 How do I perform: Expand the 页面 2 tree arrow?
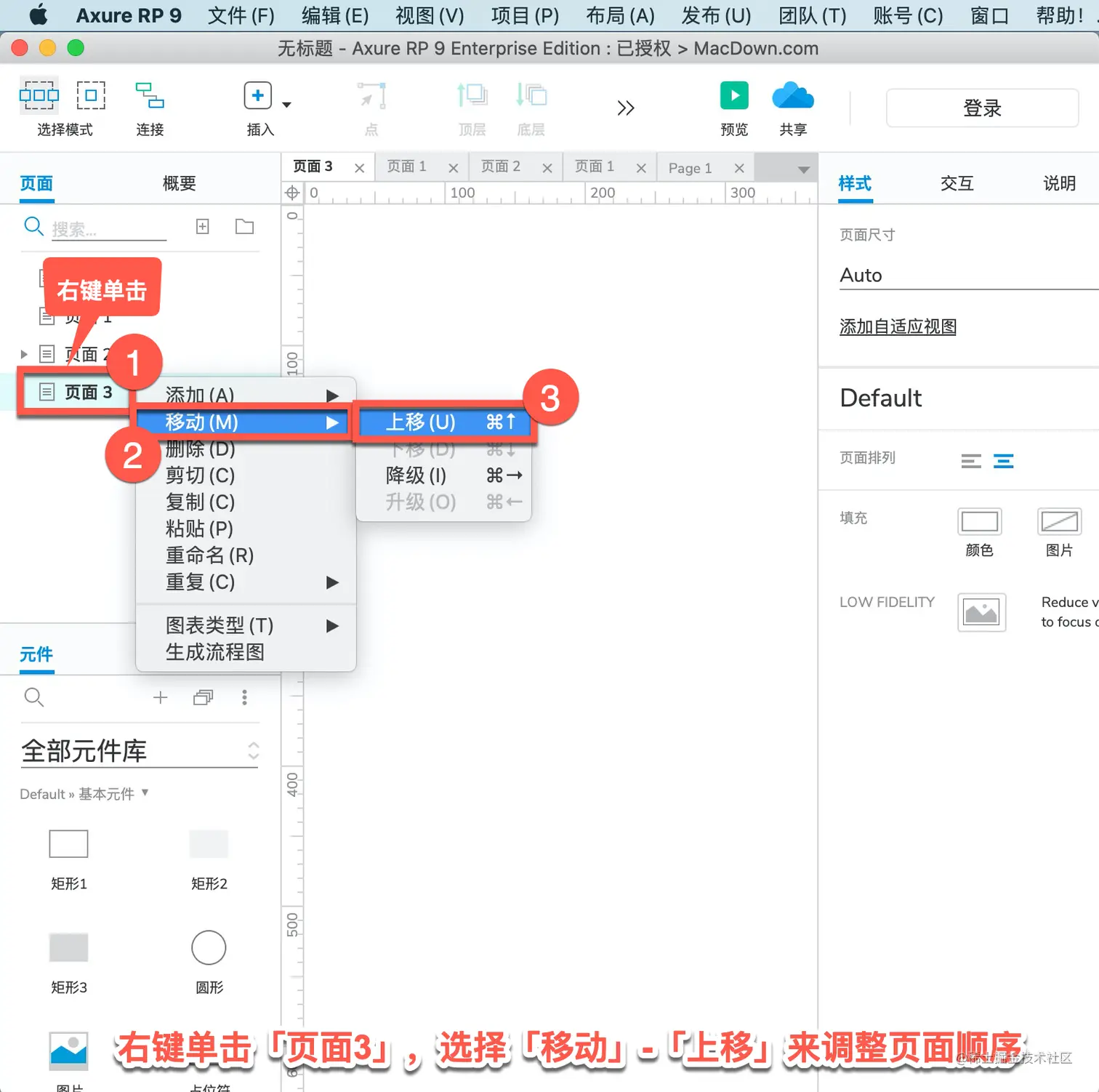(24, 354)
